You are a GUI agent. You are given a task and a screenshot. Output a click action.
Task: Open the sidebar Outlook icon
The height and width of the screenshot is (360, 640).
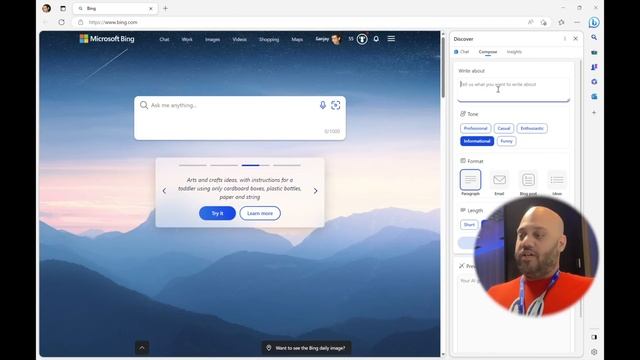[594, 96]
